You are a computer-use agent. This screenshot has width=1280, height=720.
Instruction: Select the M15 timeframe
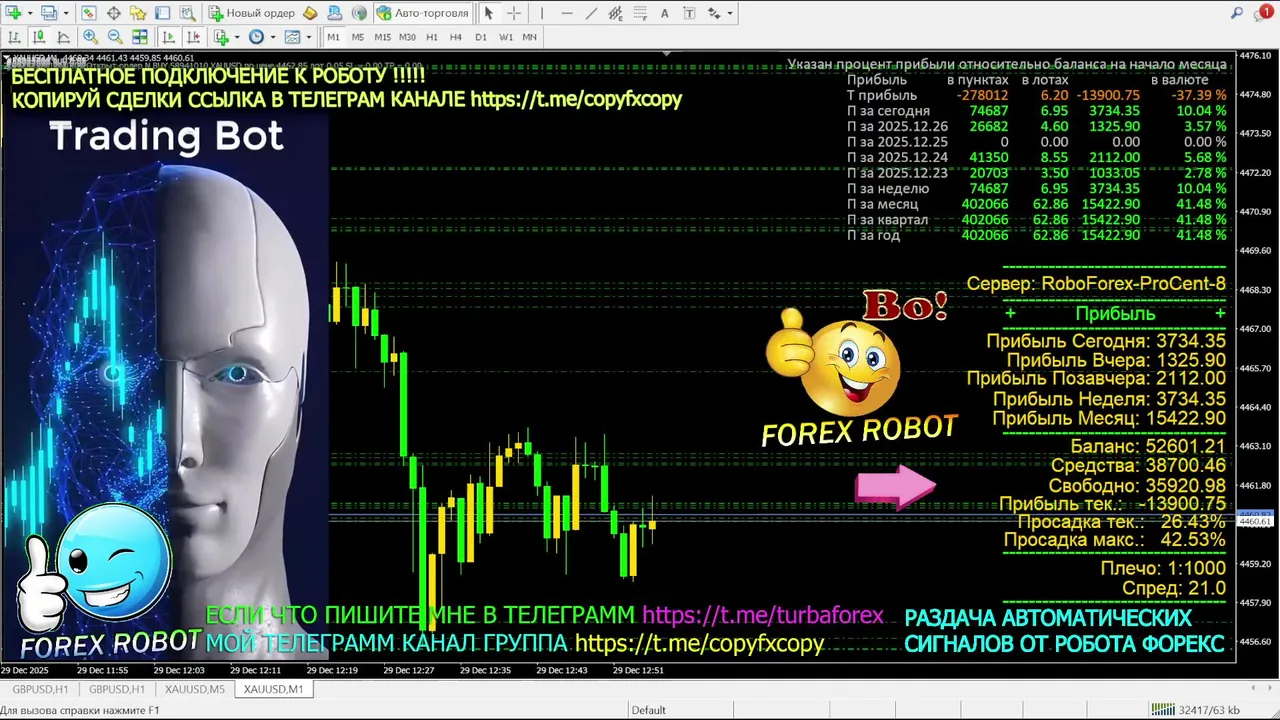click(382, 37)
